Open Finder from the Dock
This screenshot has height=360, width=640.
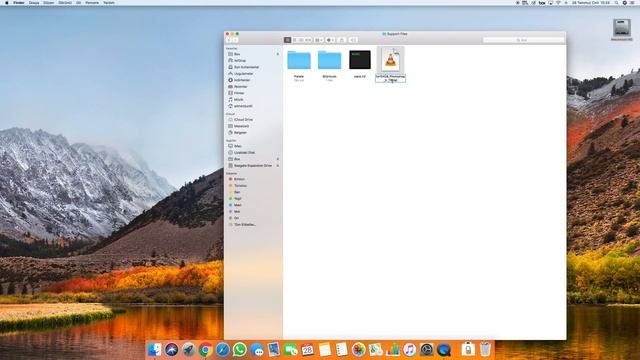point(154,349)
